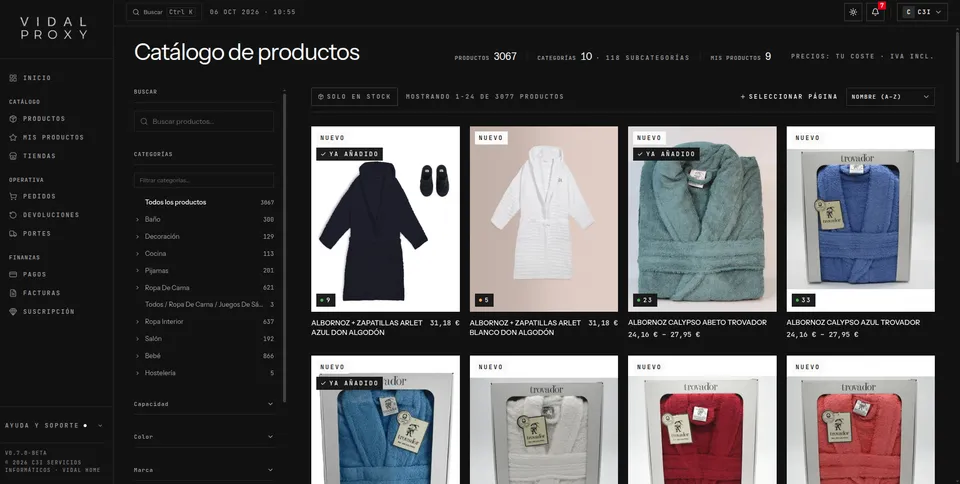The image size is (960, 484).
Task: Open the white Albornoz Arlet Blanco product image
Action: [544, 219]
